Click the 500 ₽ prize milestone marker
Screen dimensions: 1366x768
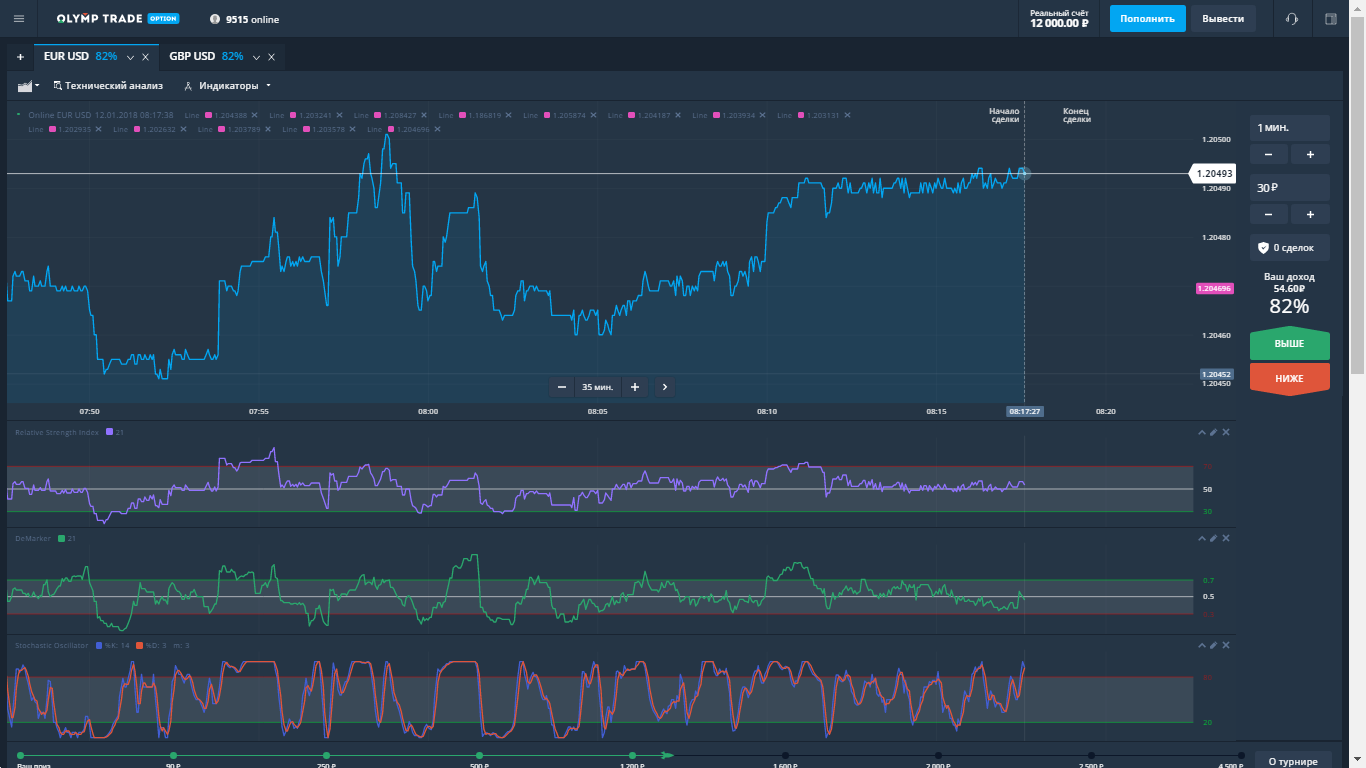coord(479,756)
